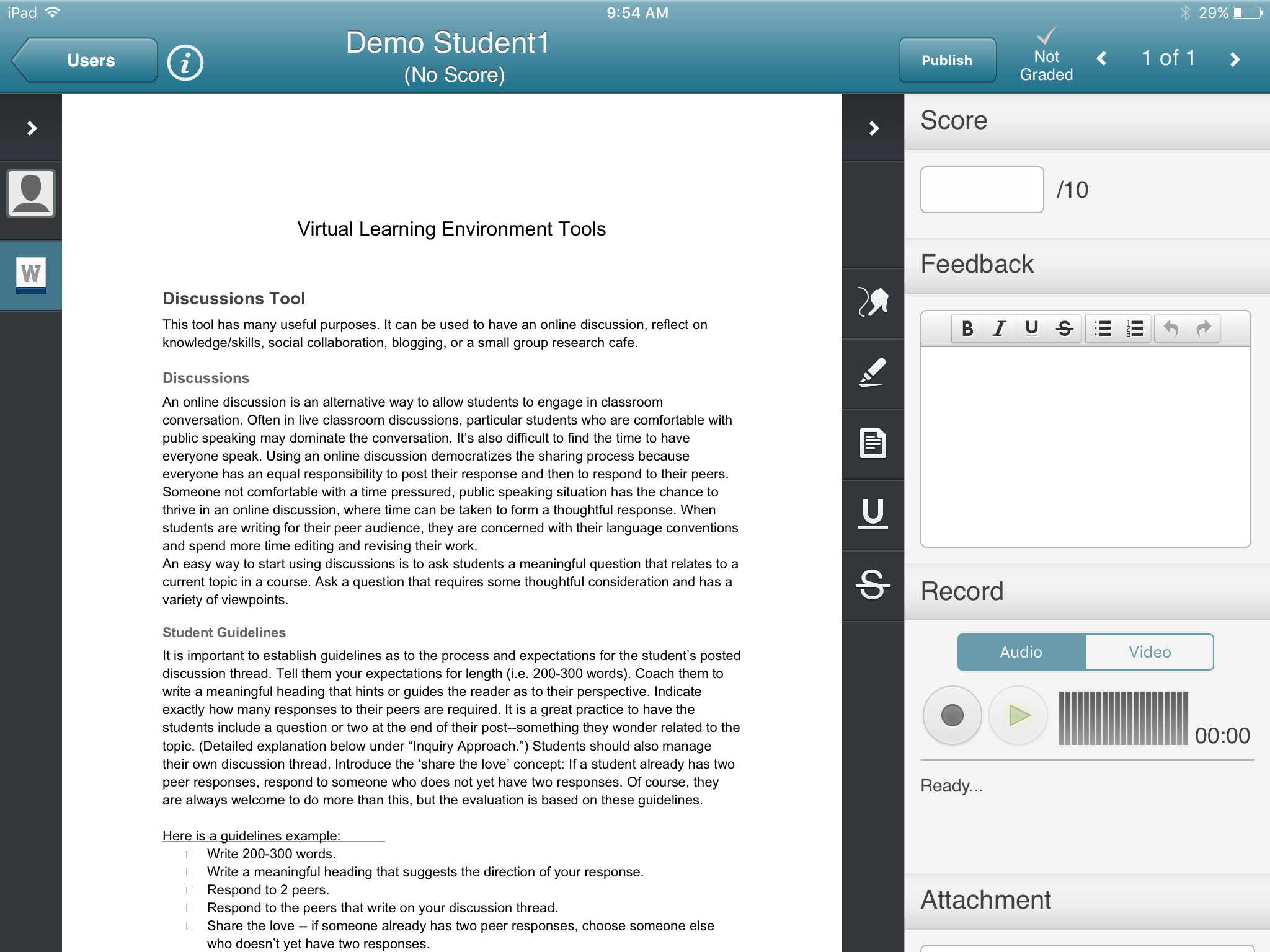Toggle the Not Graded checkmark status
This screenshot has width=1270, height=952.
pos(1046,55)
